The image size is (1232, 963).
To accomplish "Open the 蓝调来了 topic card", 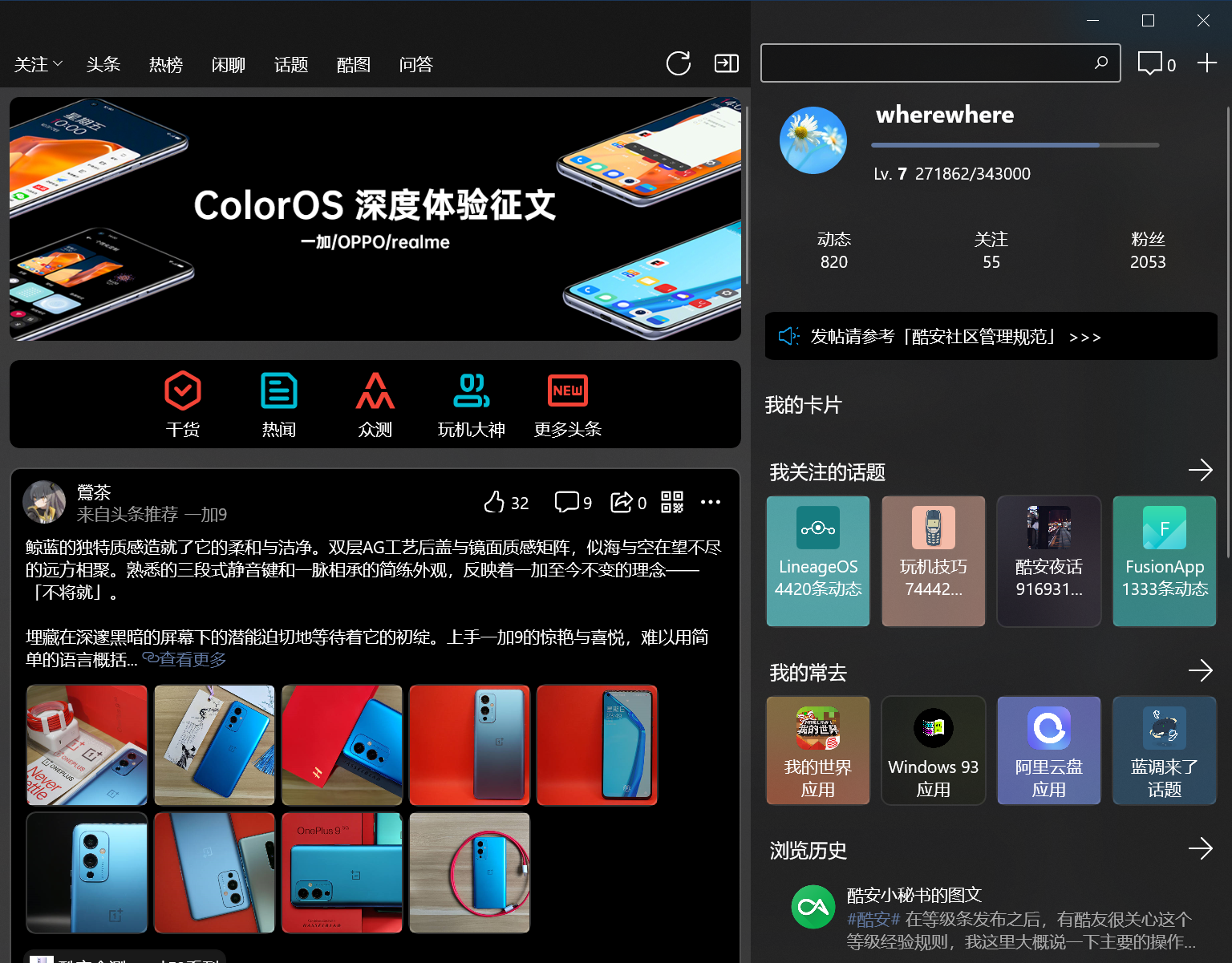I will tap(1165, 751).
